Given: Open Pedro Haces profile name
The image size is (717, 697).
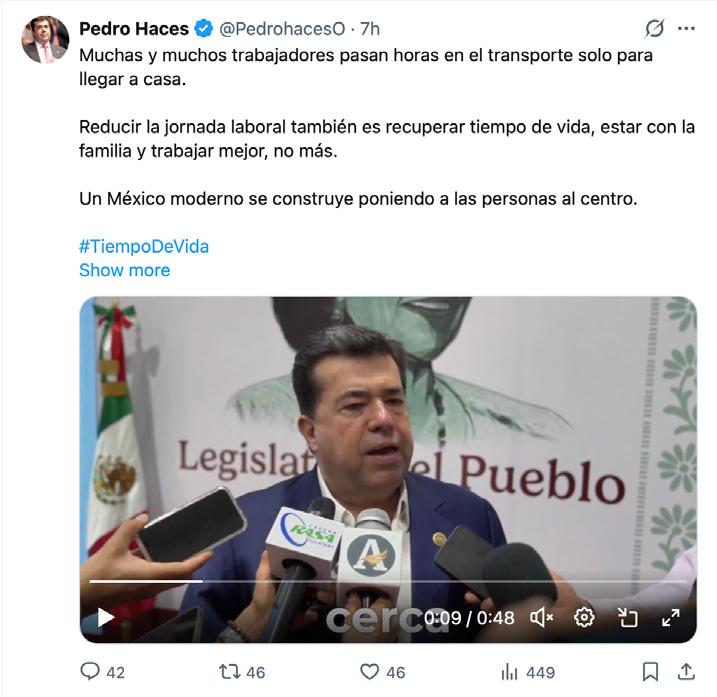Looking at the screenshot, I should (x=134, y=28).
